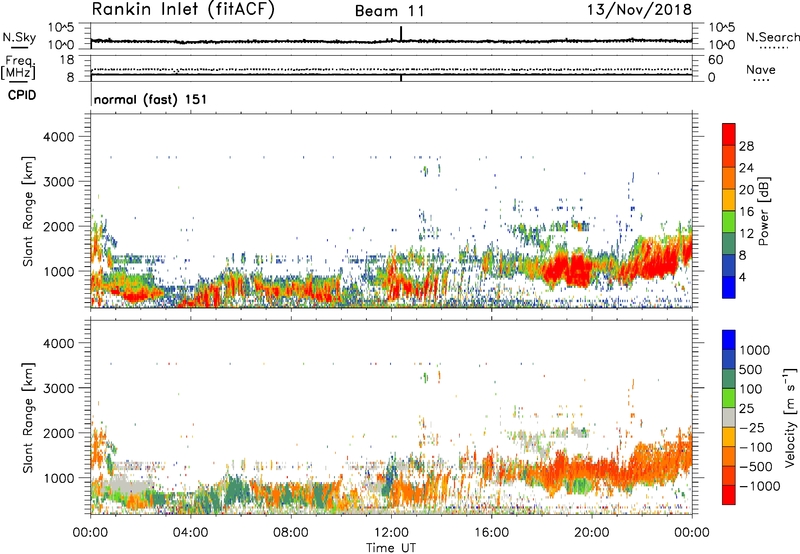Click the velocity scale value "-25"
Viewport: 800px width, 554px height.
(x=753, y=428)
